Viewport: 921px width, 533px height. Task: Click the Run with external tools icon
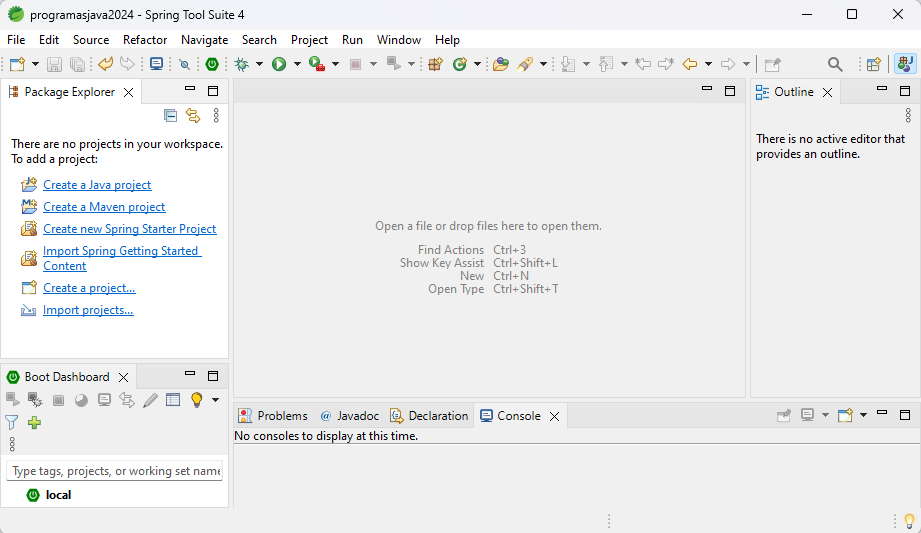[317, 64]
